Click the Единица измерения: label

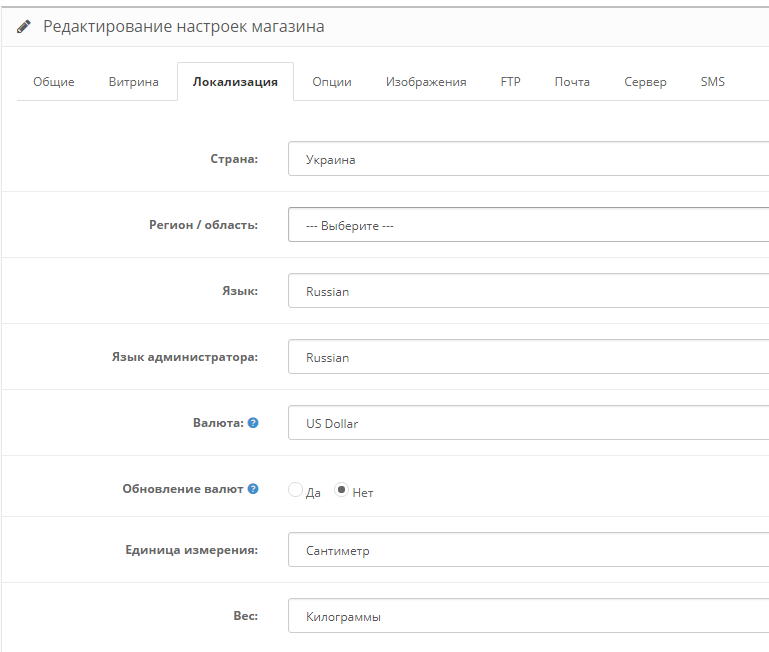tap(192, 550)
